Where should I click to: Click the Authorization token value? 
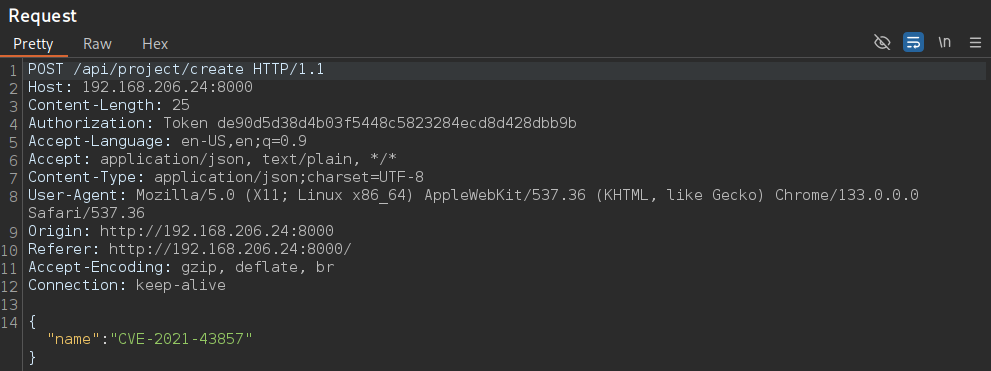(397, 123)
